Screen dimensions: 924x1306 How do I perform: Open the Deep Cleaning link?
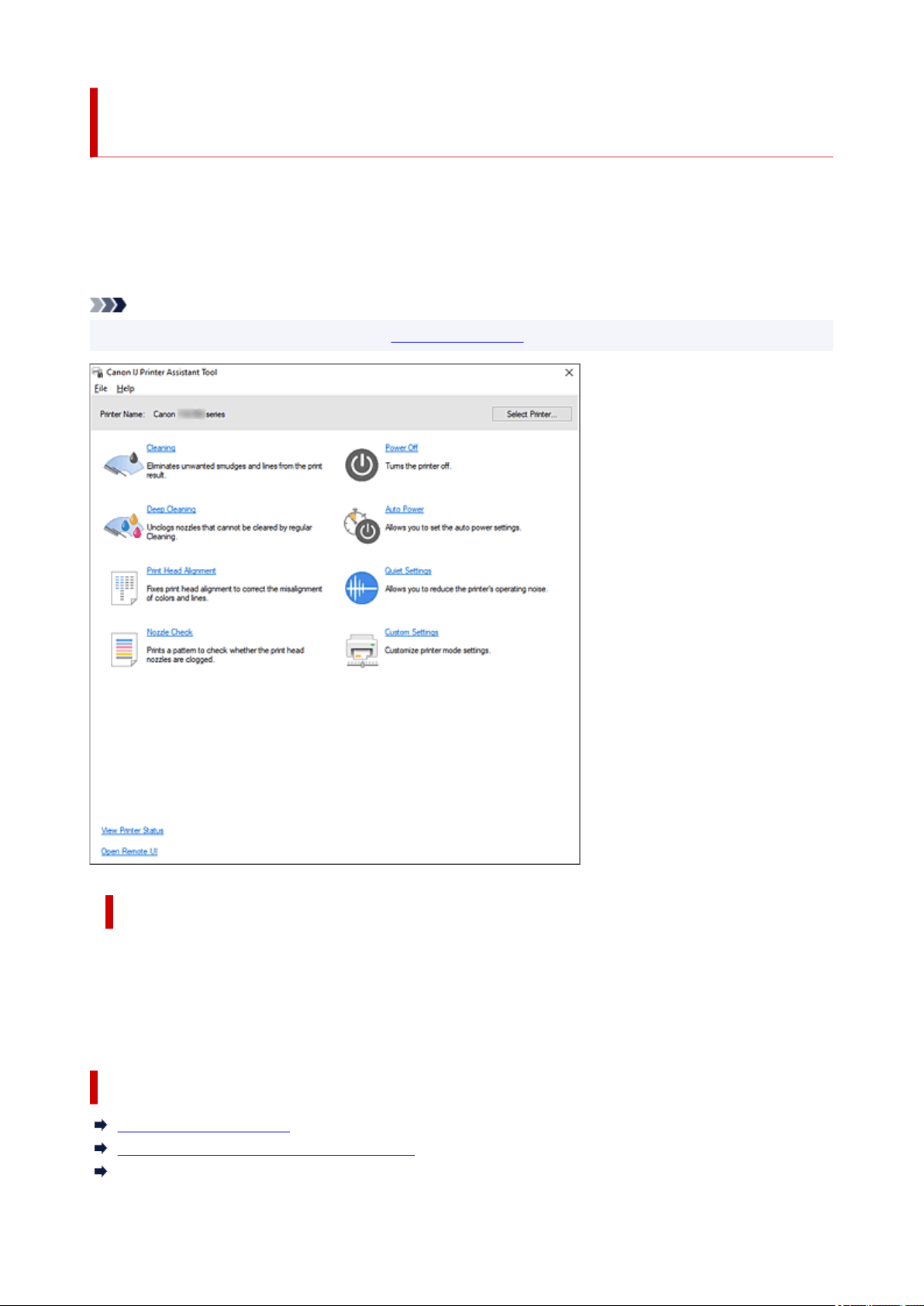pyautogui.click(x=171, y=509)
